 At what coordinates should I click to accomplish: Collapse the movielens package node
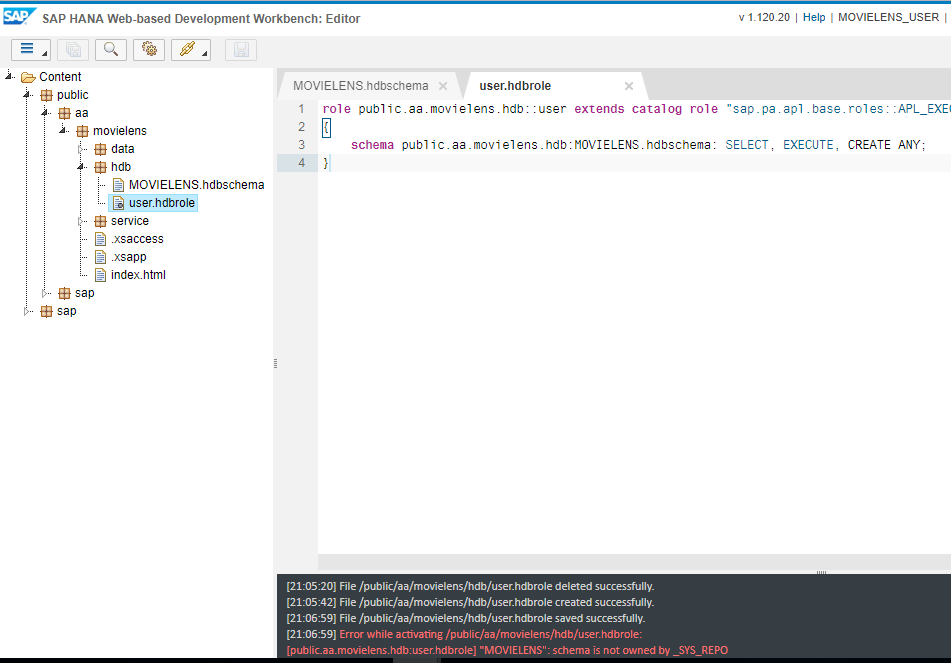click(65, 130)
